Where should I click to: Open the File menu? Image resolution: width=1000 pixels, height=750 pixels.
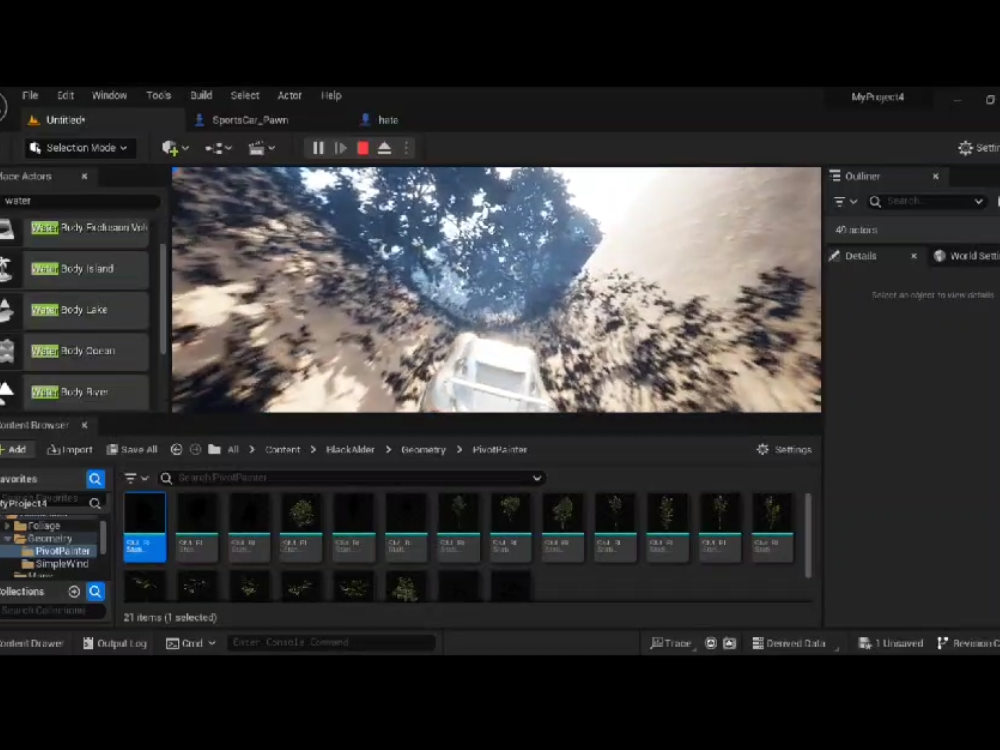[x=29, y=95]
